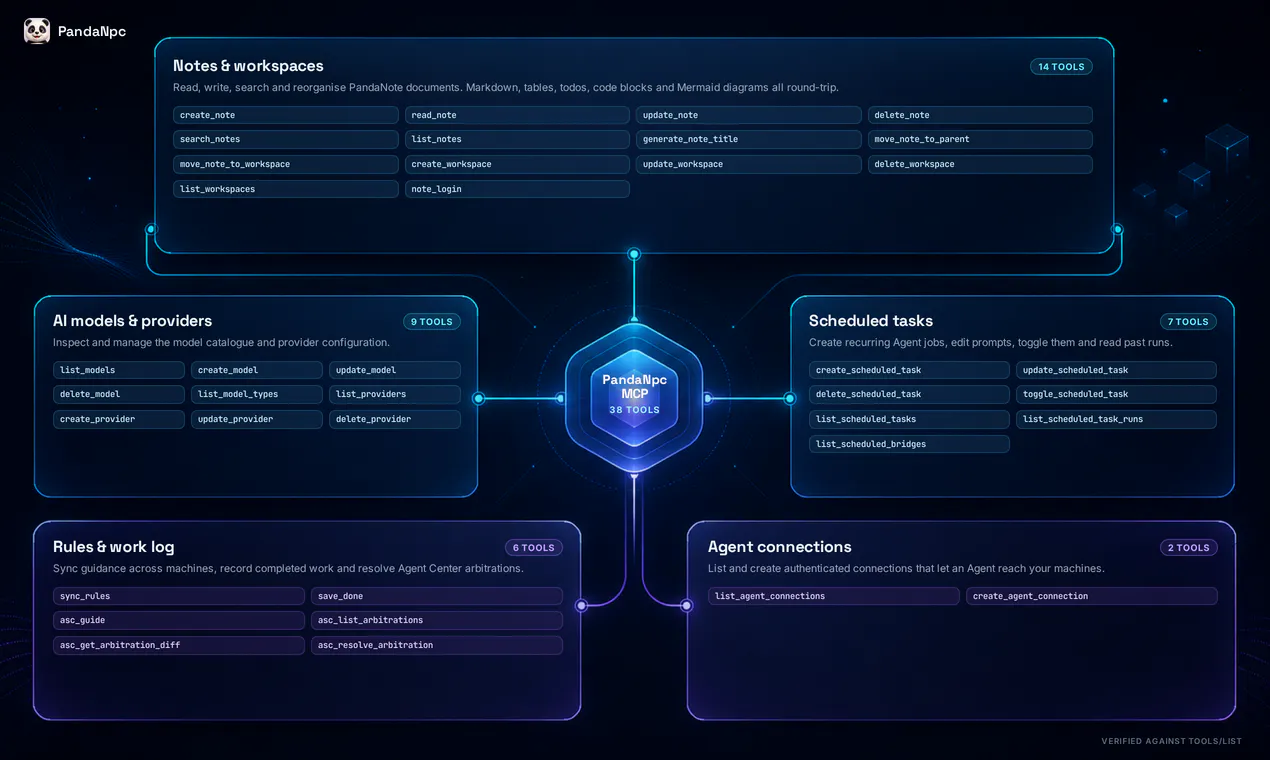Screen dimensions: 1270x760
Task: Select list_scheduled_tasks chip
Action: coord(909,419)
